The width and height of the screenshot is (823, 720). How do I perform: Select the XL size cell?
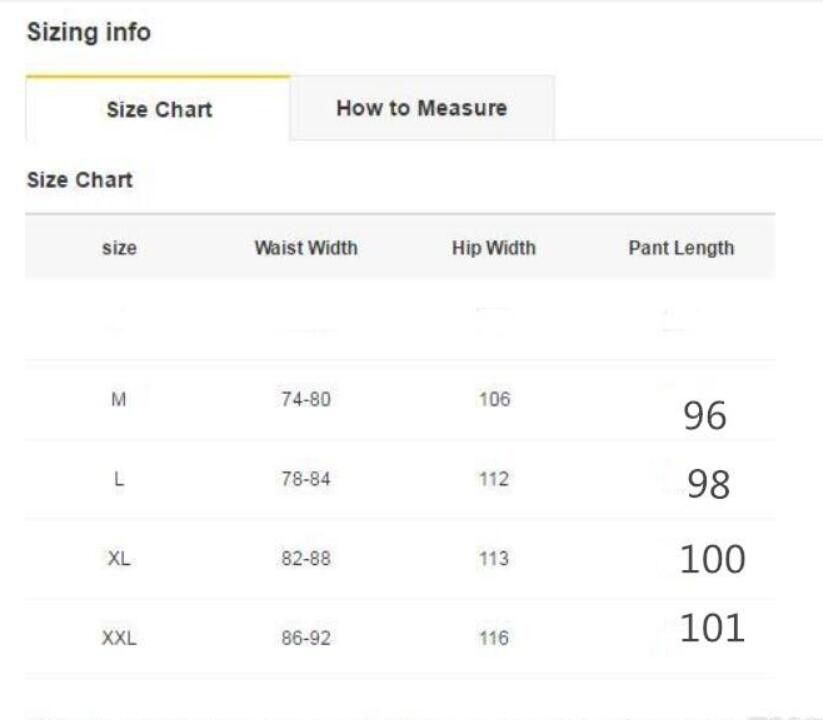click(119, 558)
